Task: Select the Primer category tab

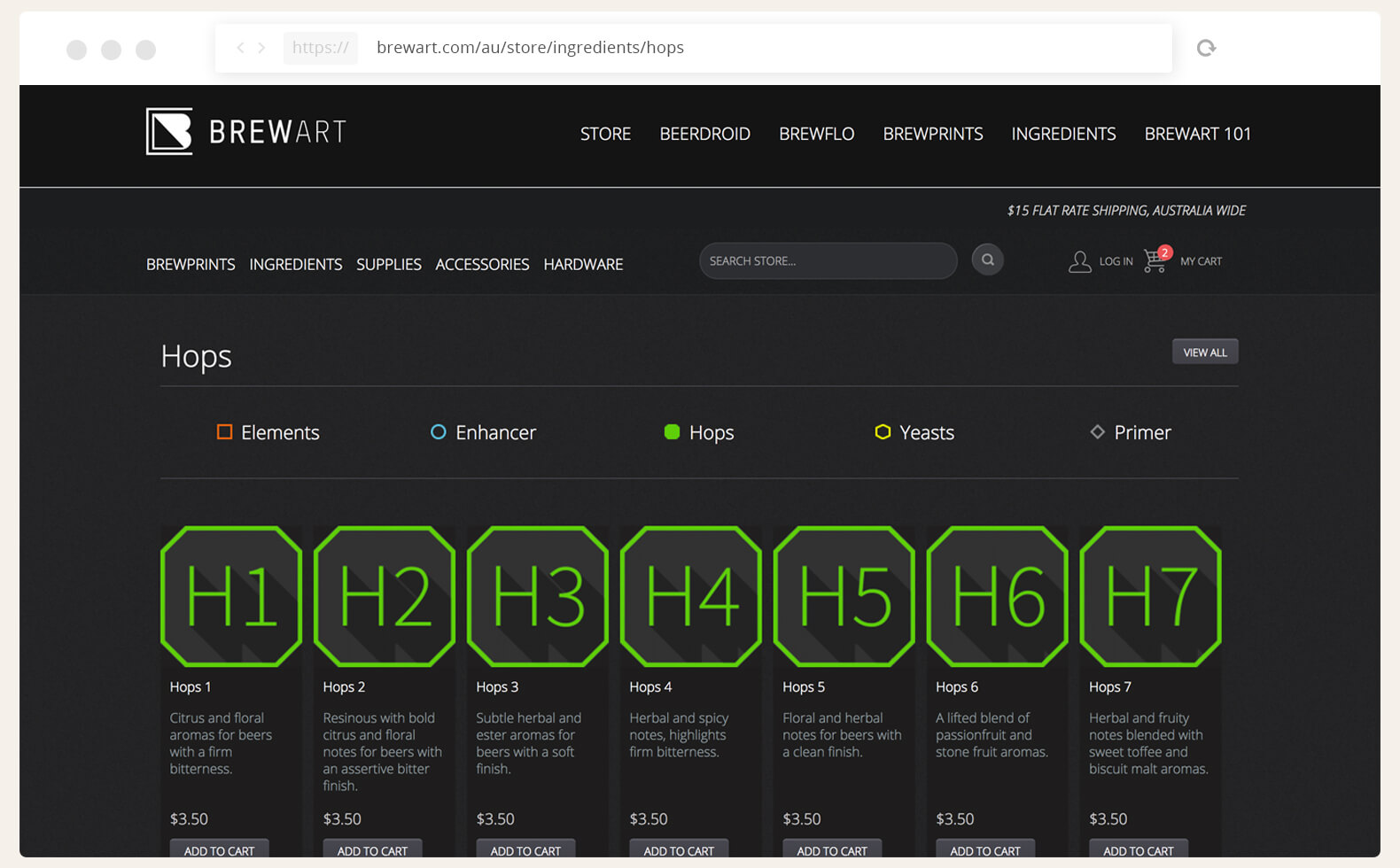Action: coord(1131,432)
